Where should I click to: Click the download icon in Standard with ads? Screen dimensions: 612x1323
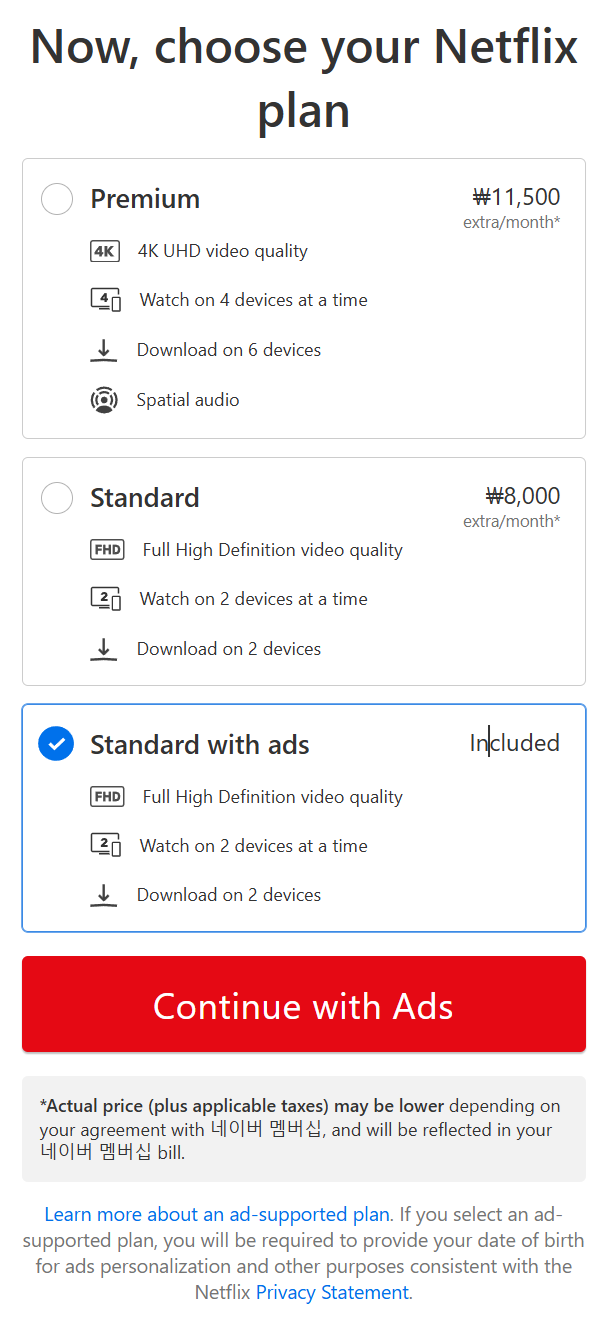pyautogui.click(x=103, y=895)
